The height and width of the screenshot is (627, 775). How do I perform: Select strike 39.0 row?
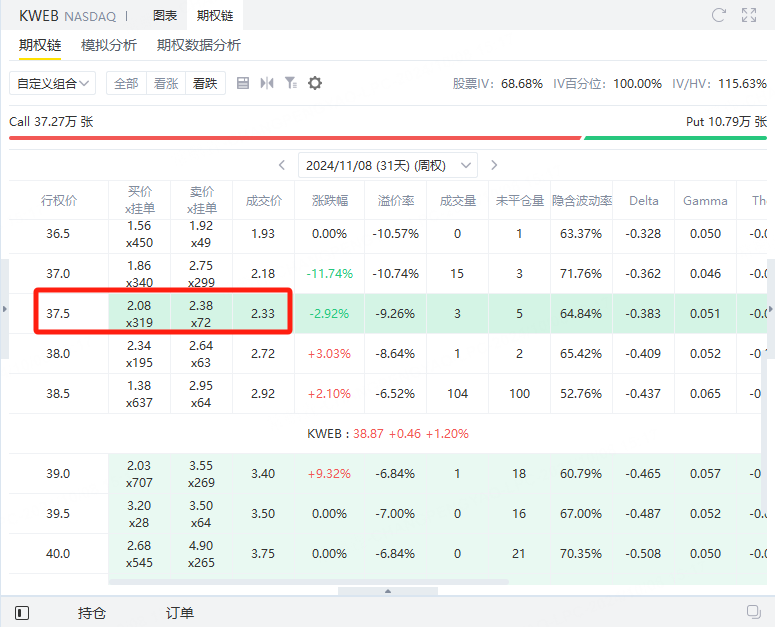click(x=388, y=474)
